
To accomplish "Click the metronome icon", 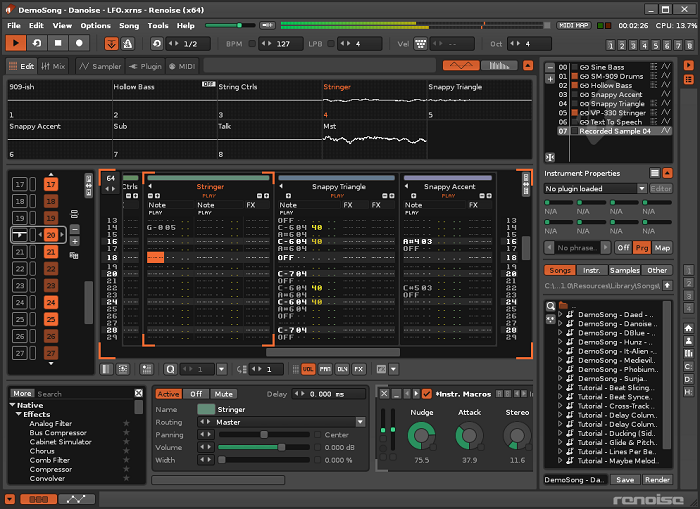I will point(127,44).
